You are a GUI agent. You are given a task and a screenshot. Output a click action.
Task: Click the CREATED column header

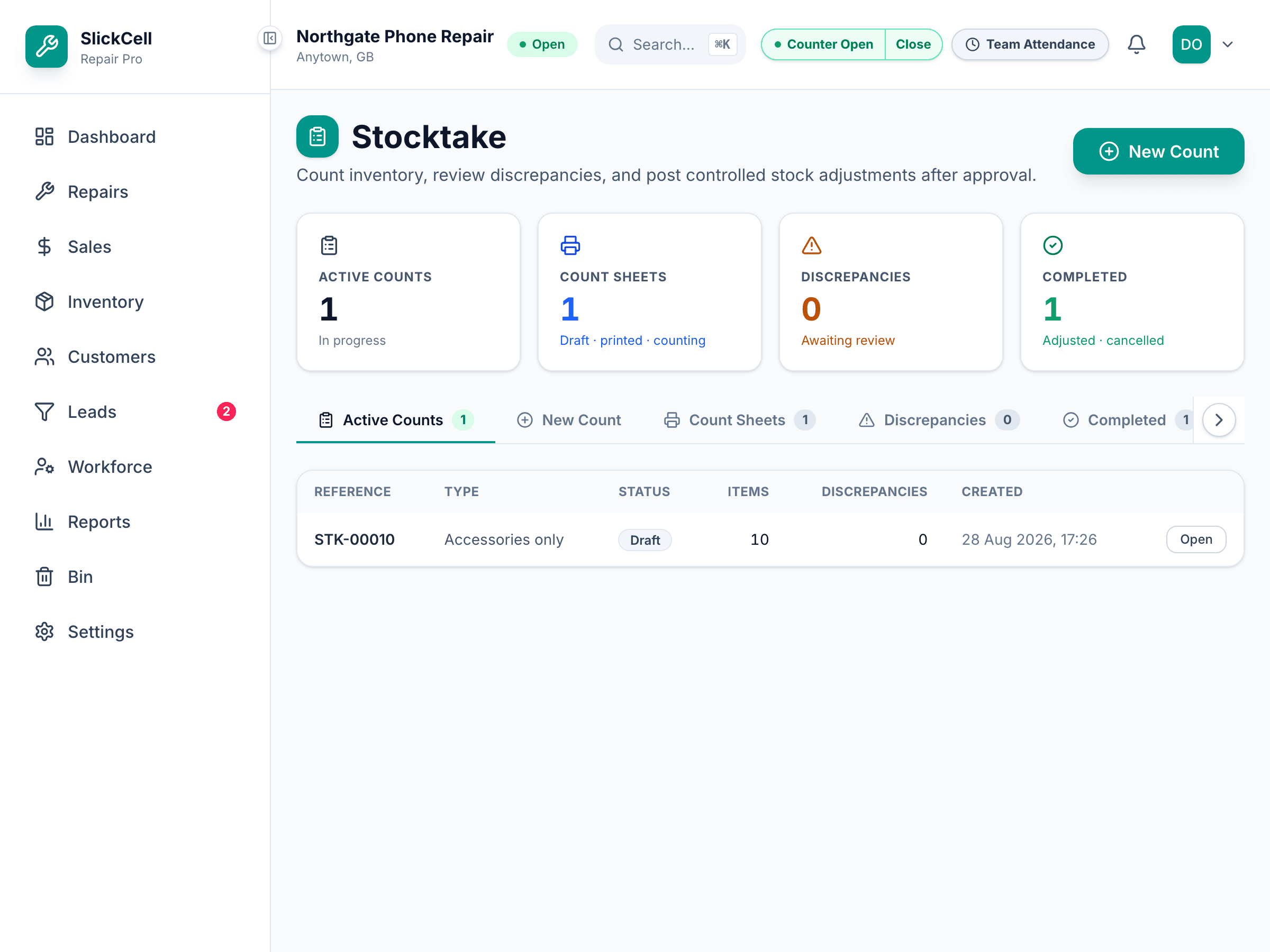click(x=992, y=492)
